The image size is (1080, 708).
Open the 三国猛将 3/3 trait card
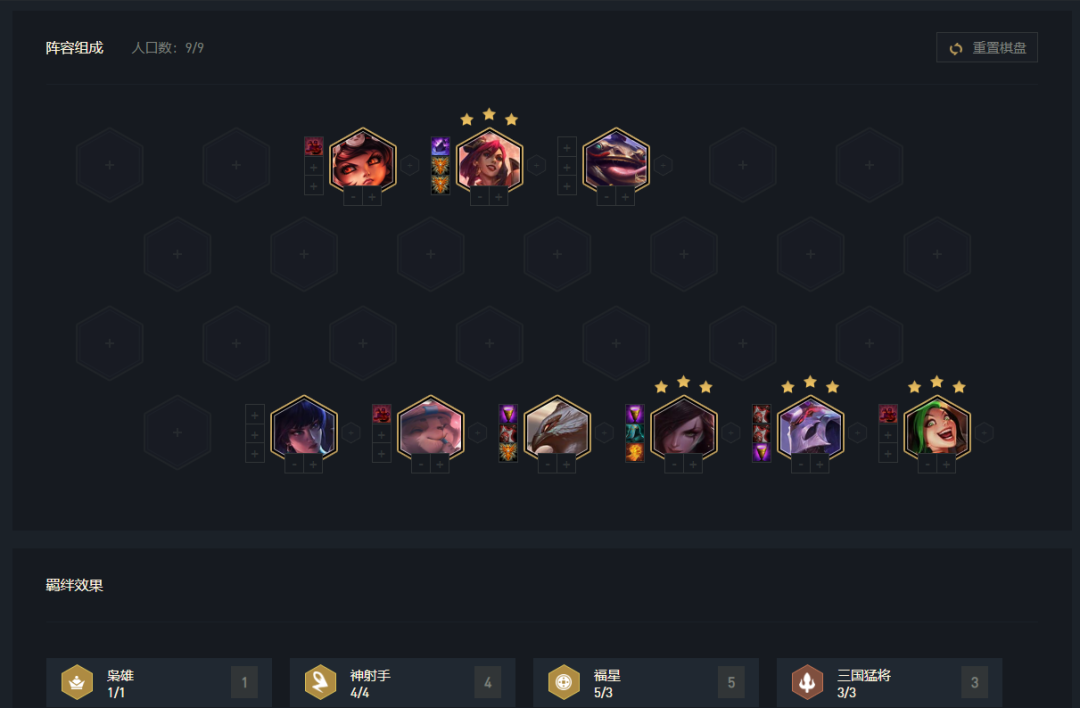[889, 683]
